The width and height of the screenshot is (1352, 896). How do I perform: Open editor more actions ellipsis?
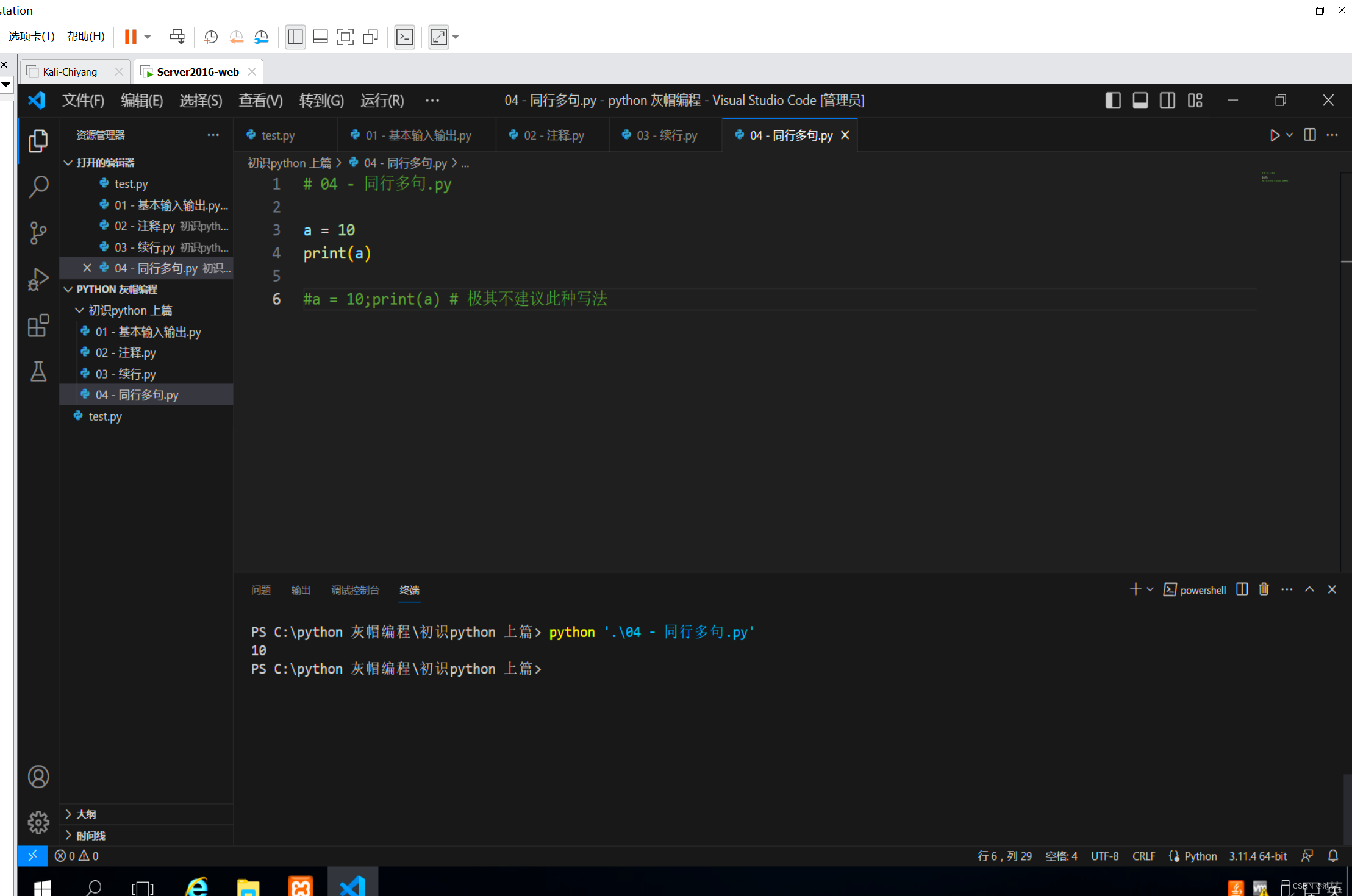pos(1332,135)
